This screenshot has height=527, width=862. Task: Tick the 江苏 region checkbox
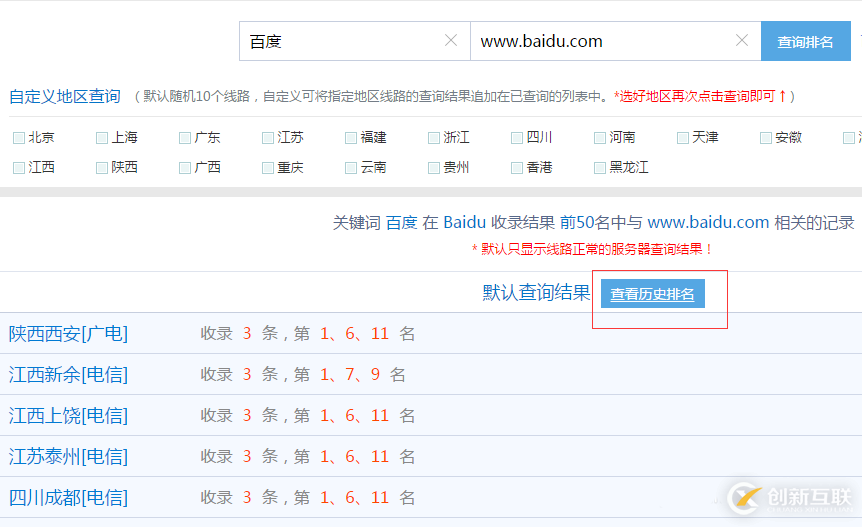(268, 138)
